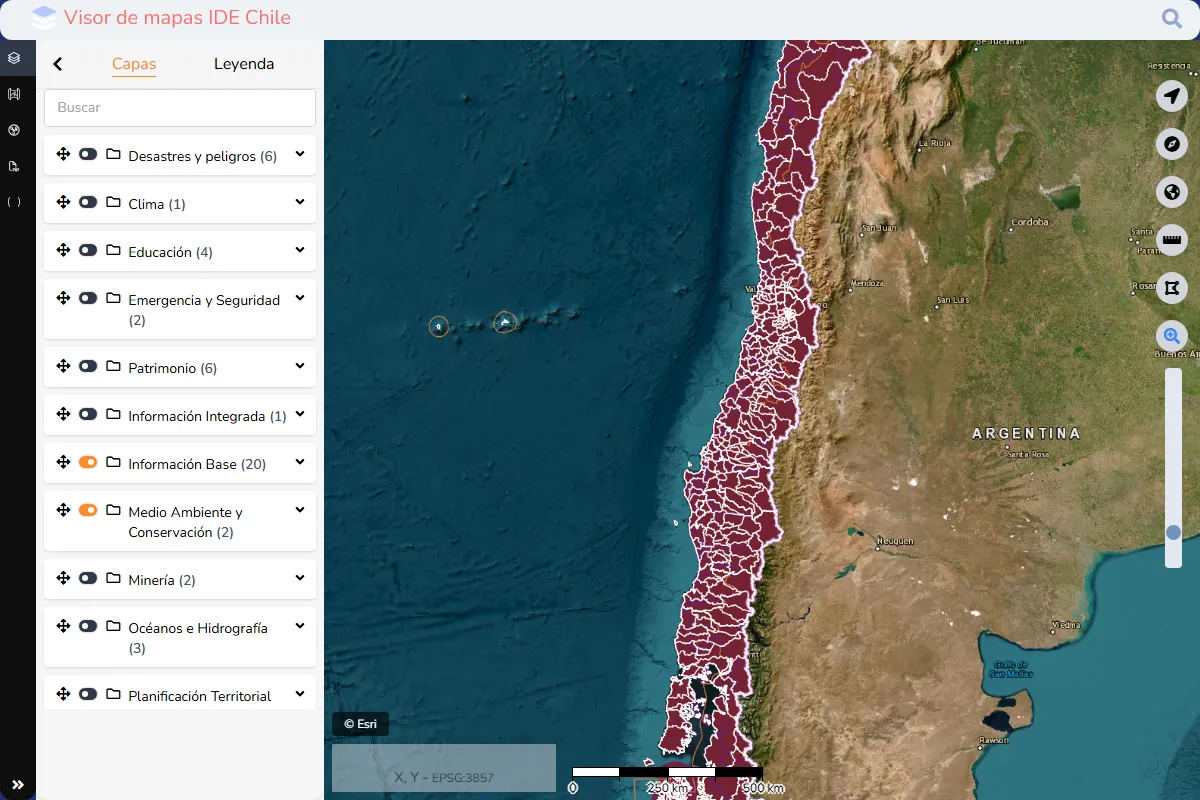Expand Planificación Territorial chevron
This screenshot has height=800, width=1200.
pos(300,694)
